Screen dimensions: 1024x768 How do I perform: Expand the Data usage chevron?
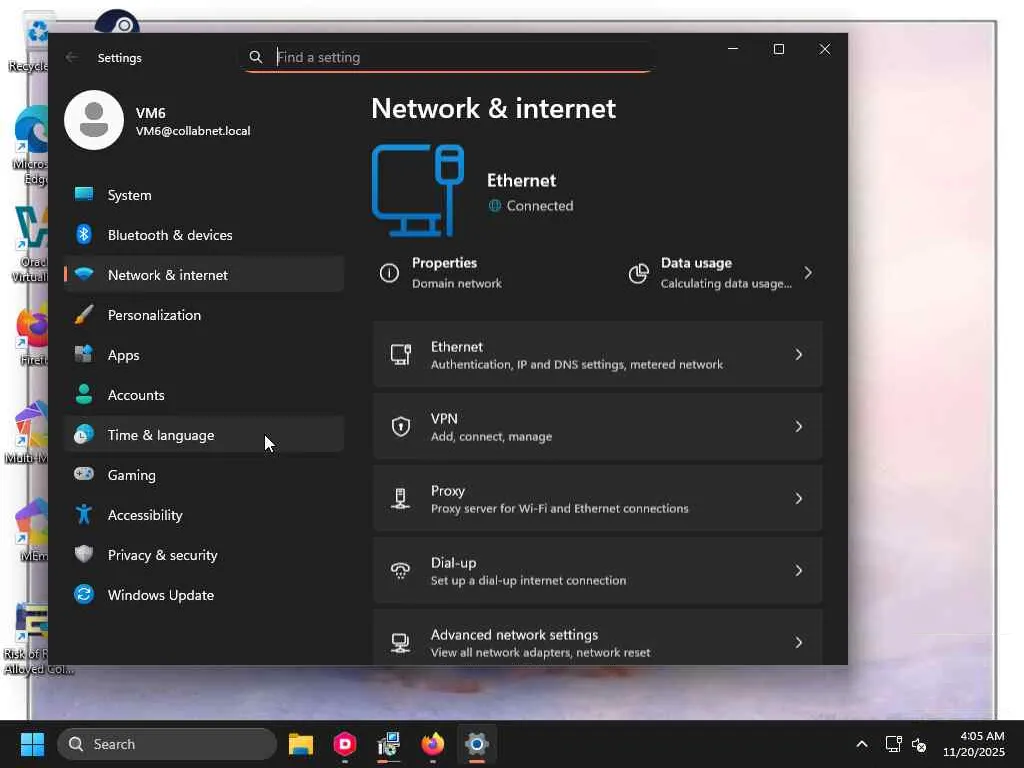[x=808, y=272]
